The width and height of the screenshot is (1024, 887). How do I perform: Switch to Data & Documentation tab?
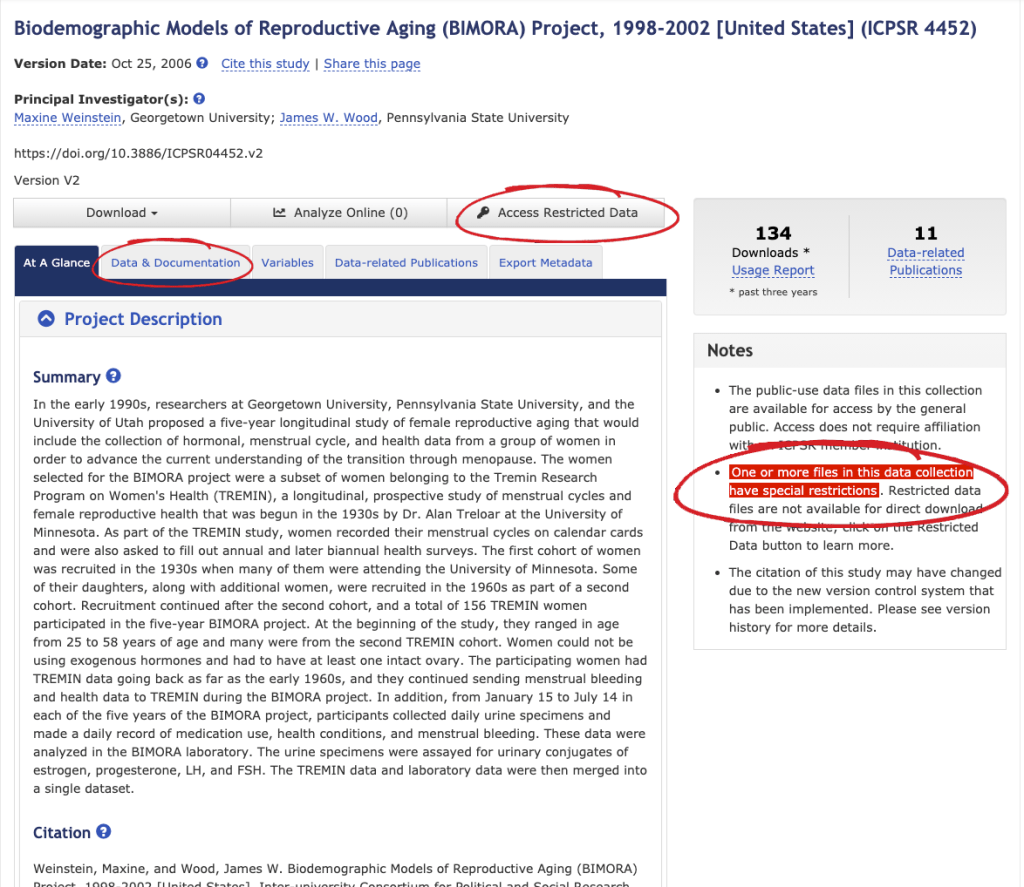175,263
